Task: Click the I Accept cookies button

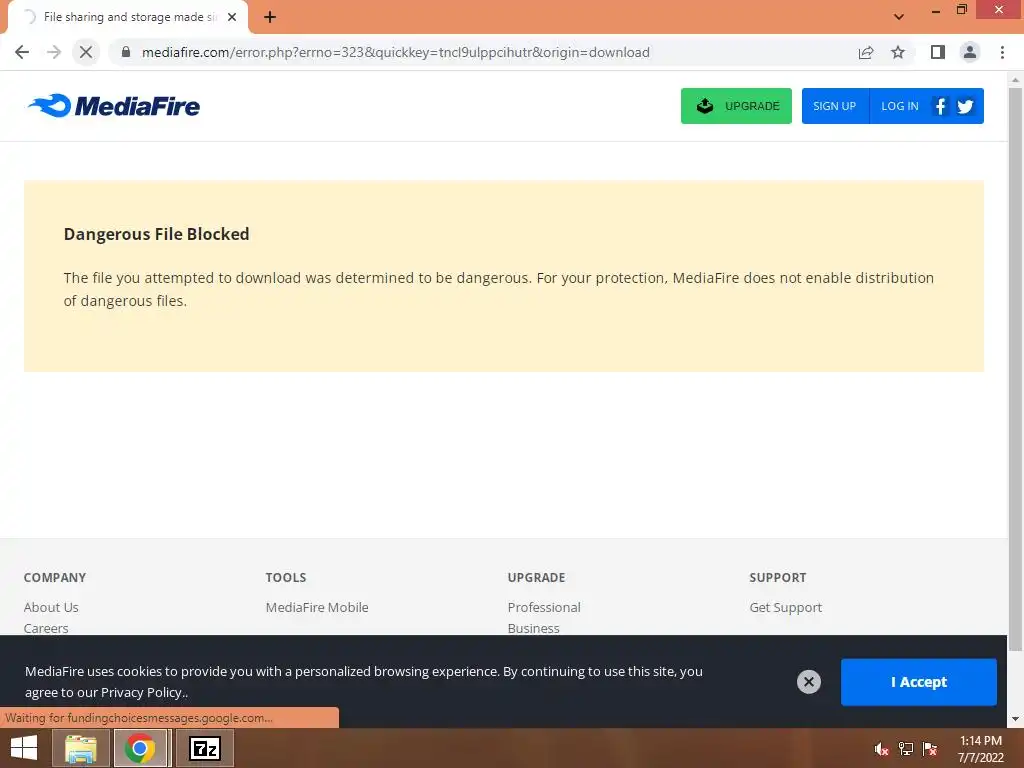Action: click(918, 682)
